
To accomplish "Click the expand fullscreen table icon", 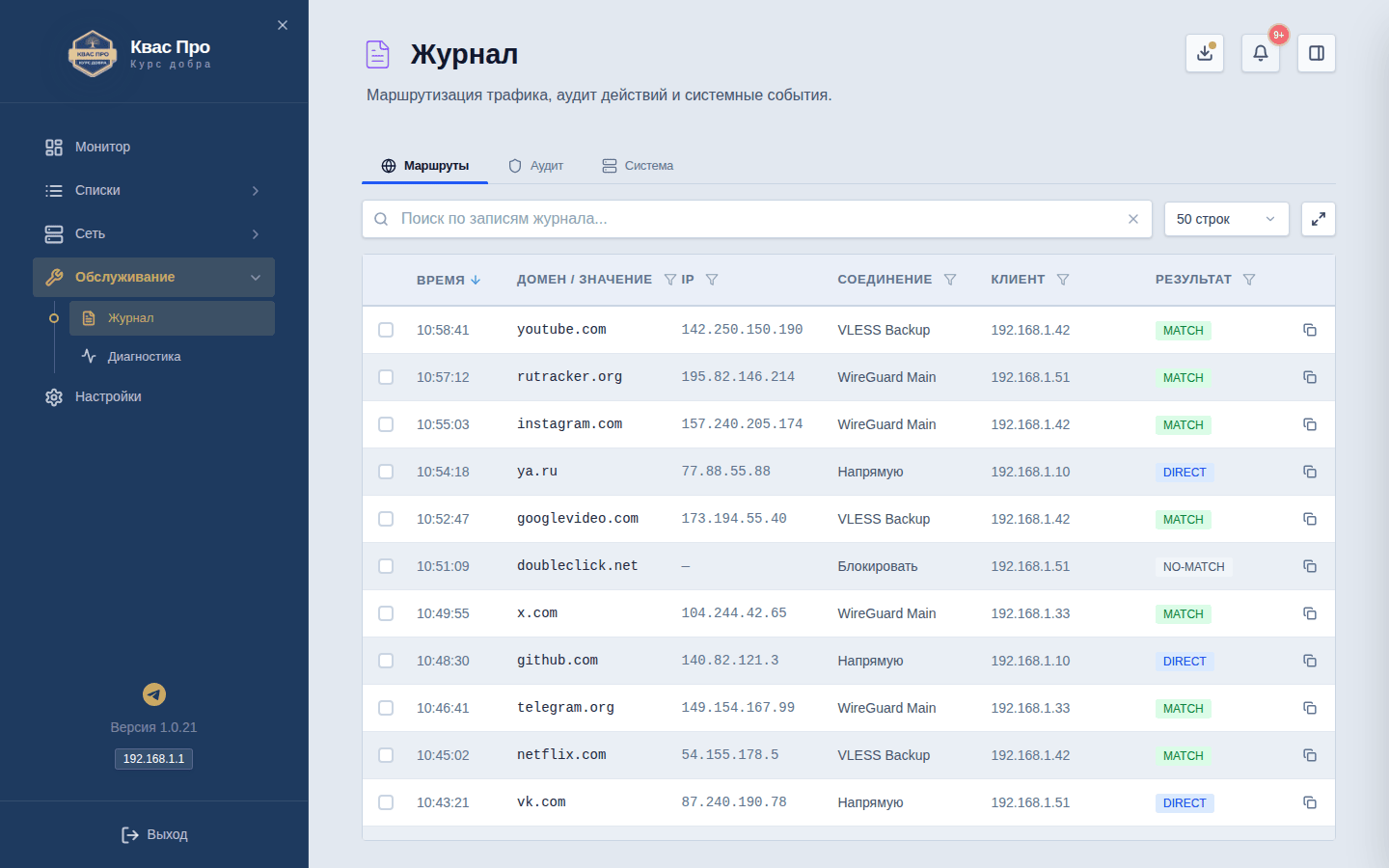I will (x=1319, y=219).
